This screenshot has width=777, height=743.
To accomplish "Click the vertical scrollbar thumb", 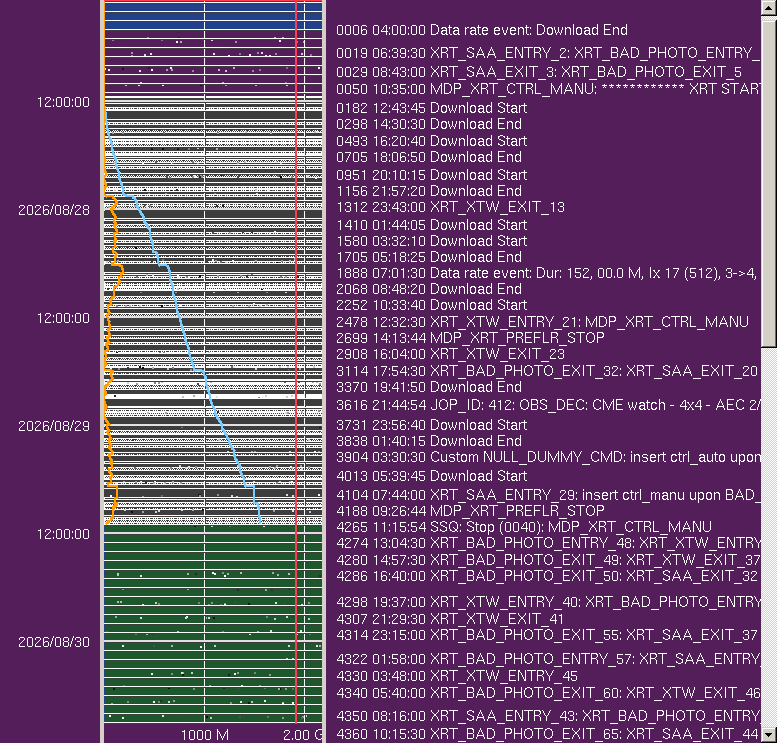I will (x=769, y=182).
